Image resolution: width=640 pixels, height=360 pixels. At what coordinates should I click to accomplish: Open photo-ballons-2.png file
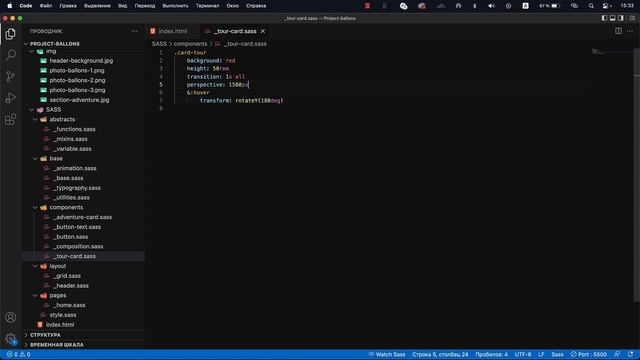[77, 80]
